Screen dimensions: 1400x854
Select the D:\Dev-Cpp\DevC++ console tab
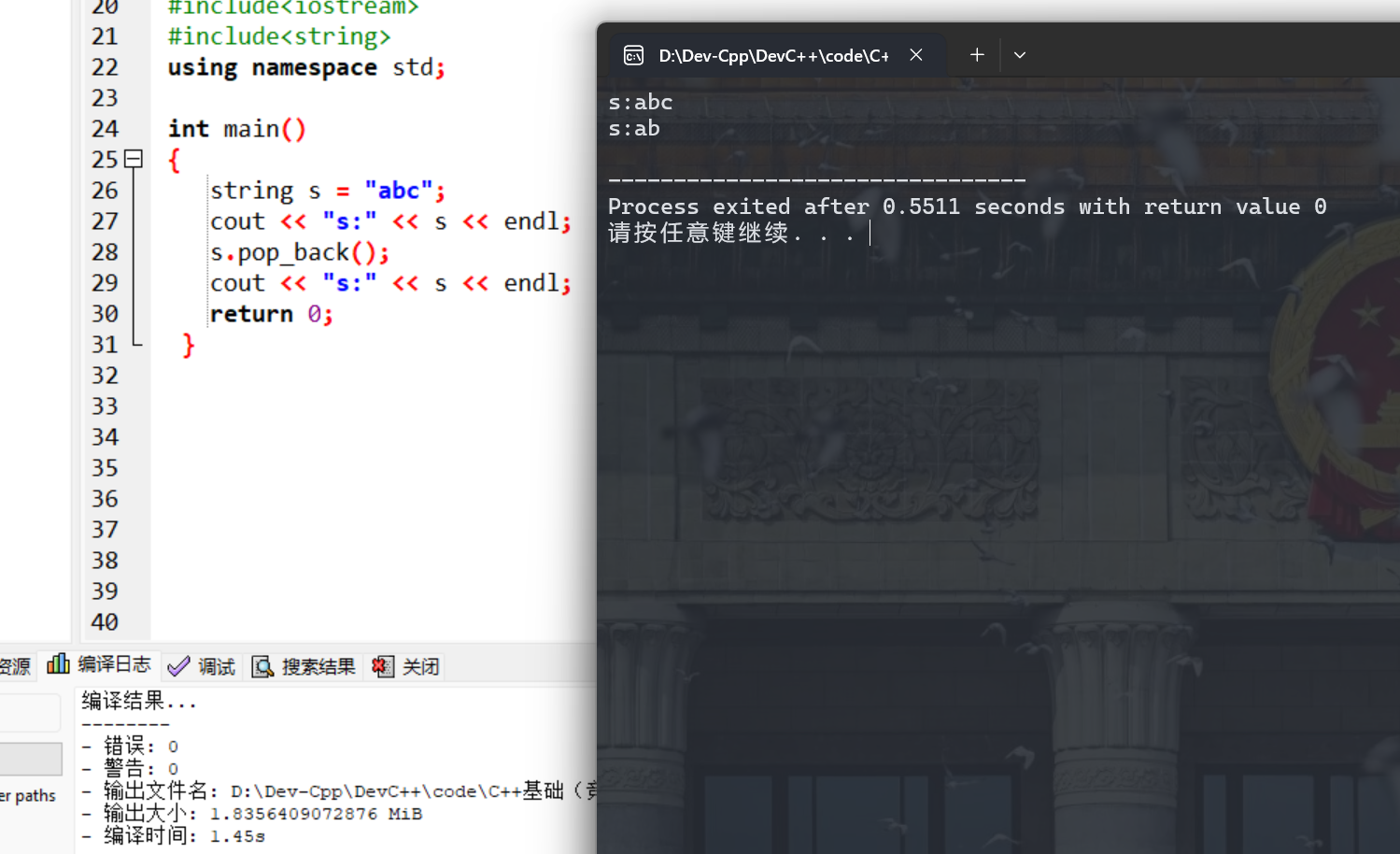pos(779,55)
